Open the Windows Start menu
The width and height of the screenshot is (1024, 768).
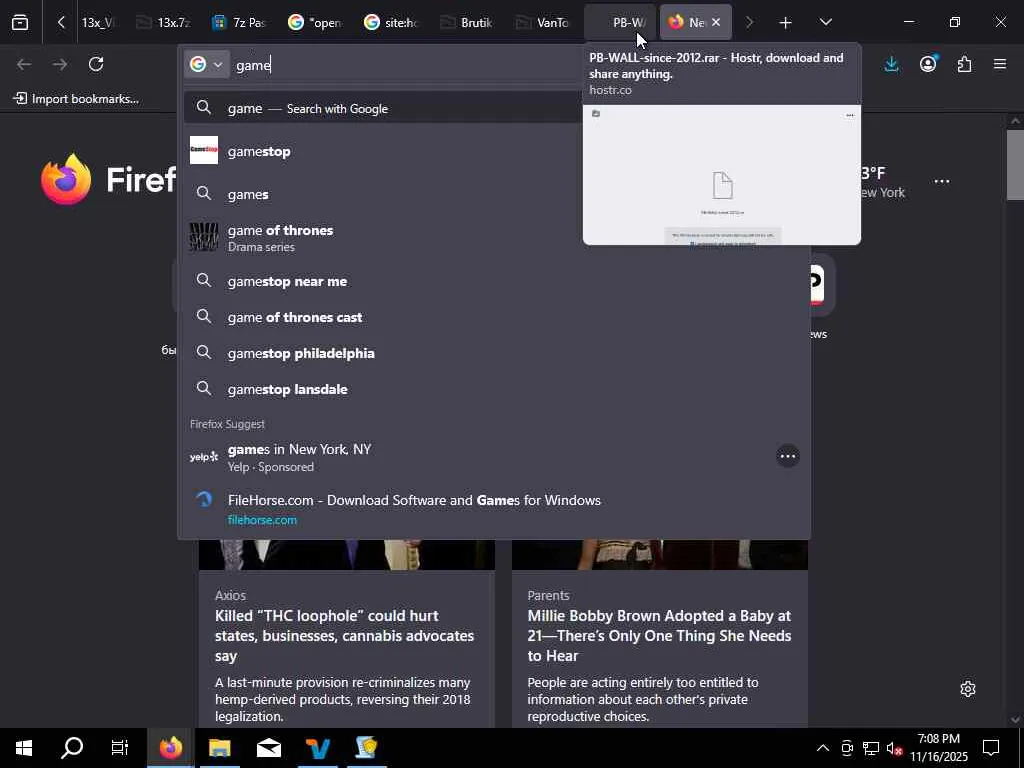[x=24, y=748]
